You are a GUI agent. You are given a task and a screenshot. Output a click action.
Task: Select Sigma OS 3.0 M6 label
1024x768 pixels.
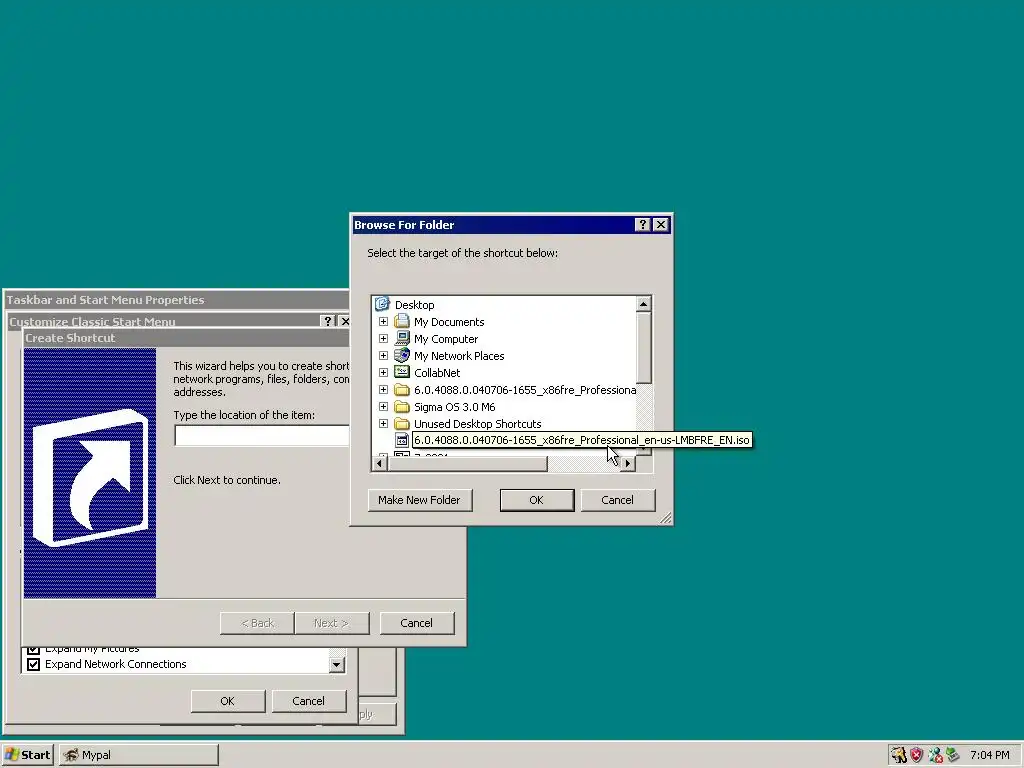point(455,407)
